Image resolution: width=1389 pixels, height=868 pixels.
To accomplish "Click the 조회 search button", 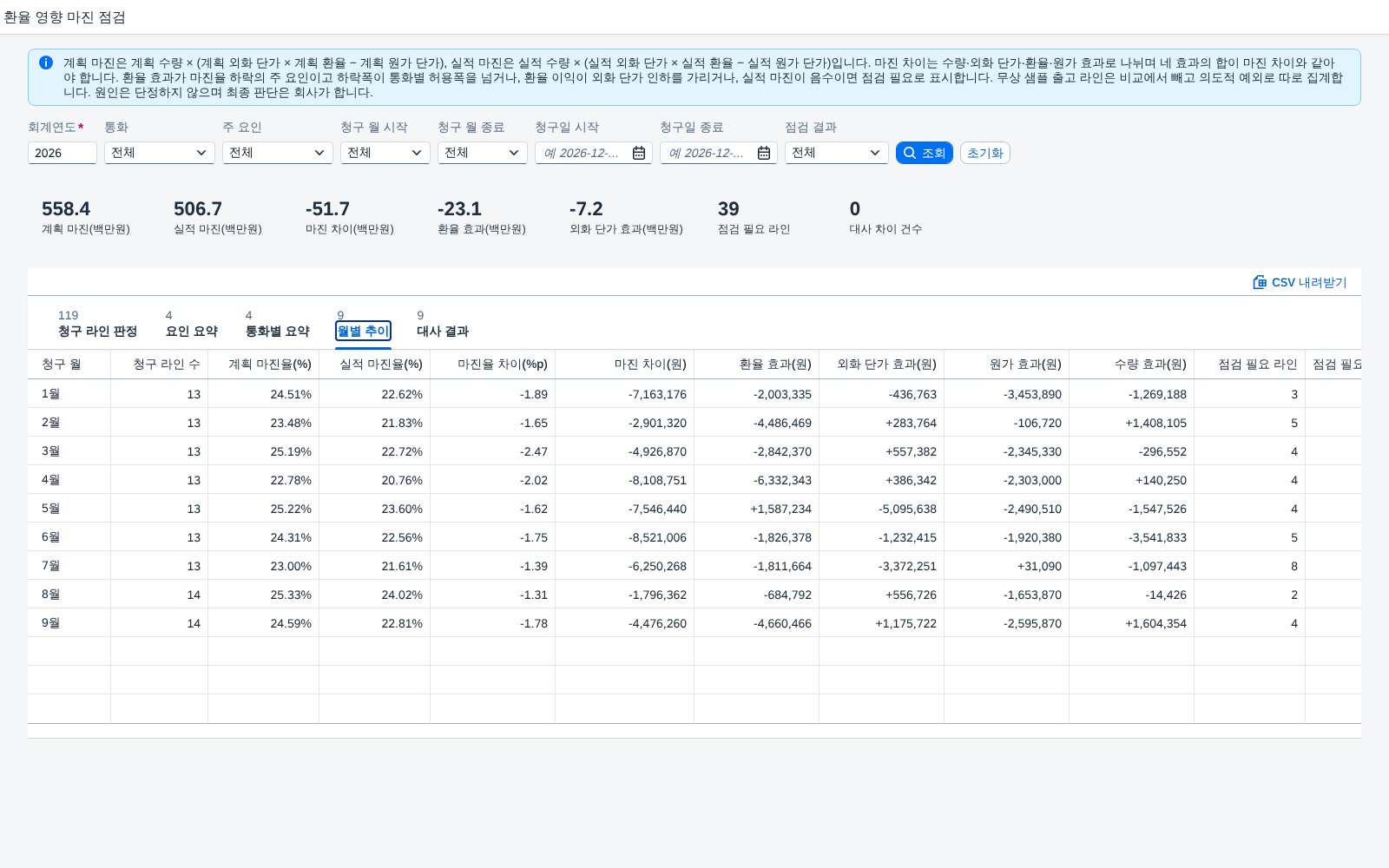I will click(925, 153).
